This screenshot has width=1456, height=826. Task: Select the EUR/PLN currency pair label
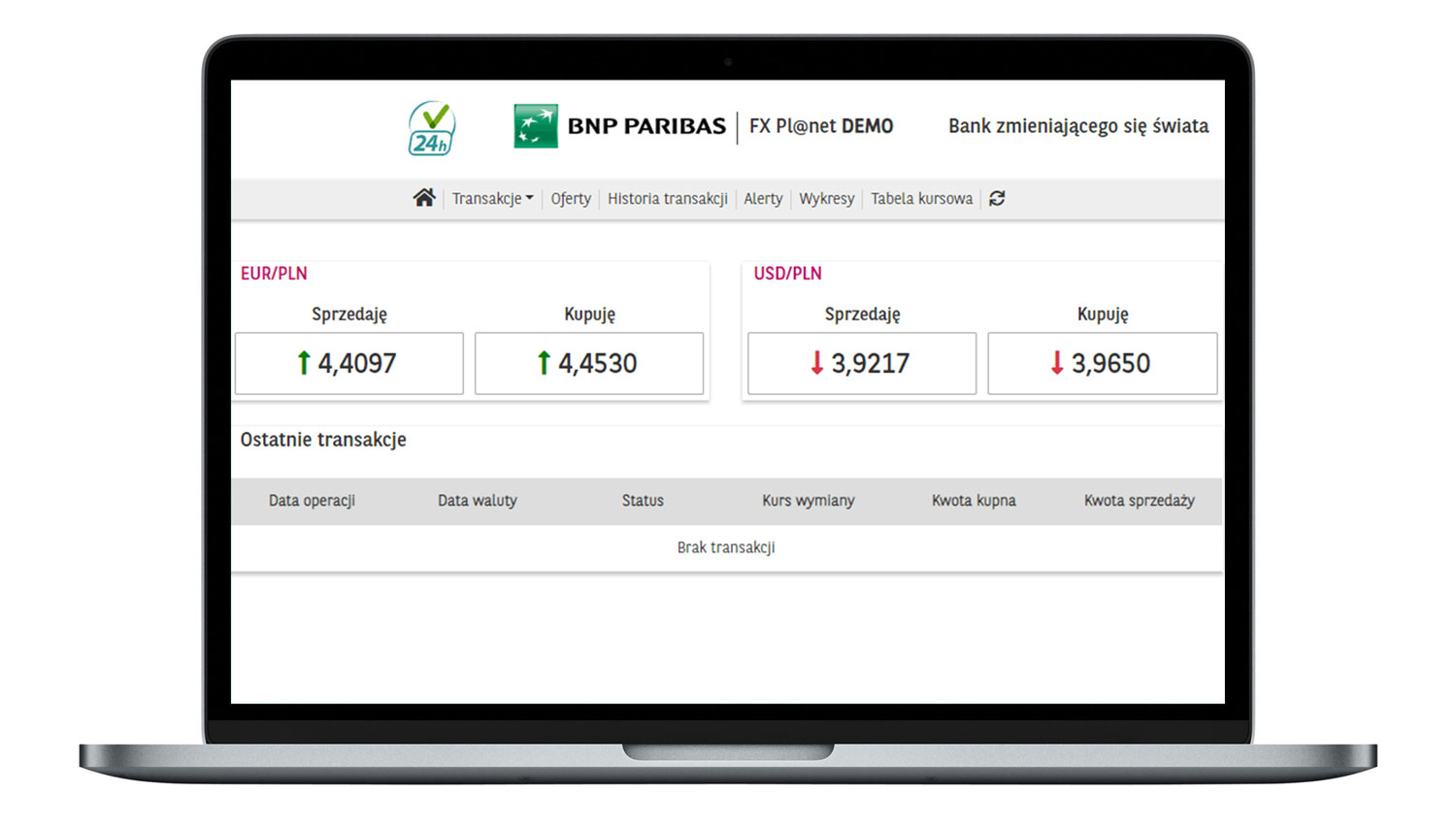point(274,274)
